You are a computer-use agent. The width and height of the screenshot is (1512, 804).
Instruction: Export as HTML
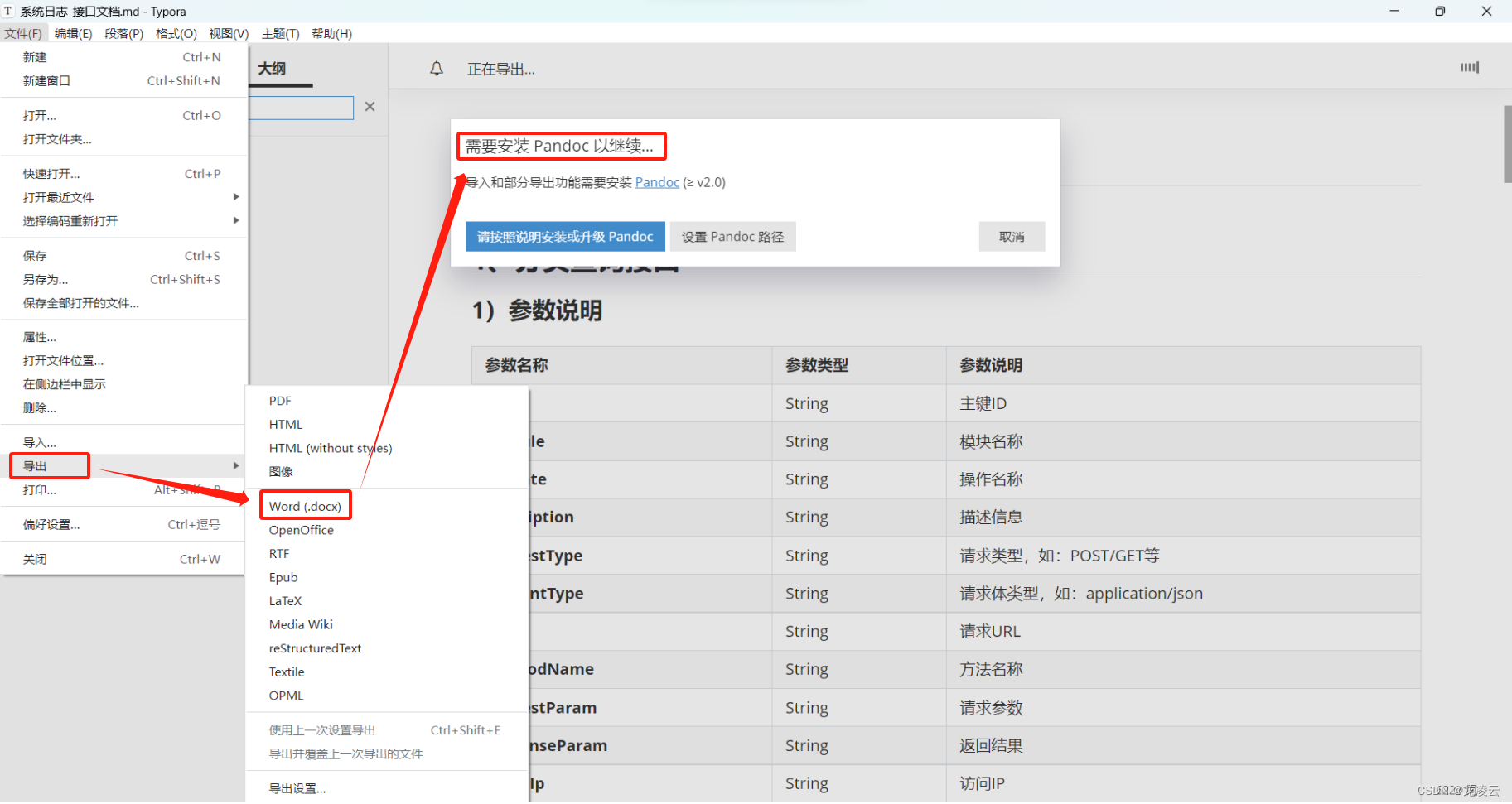(388, 425)
